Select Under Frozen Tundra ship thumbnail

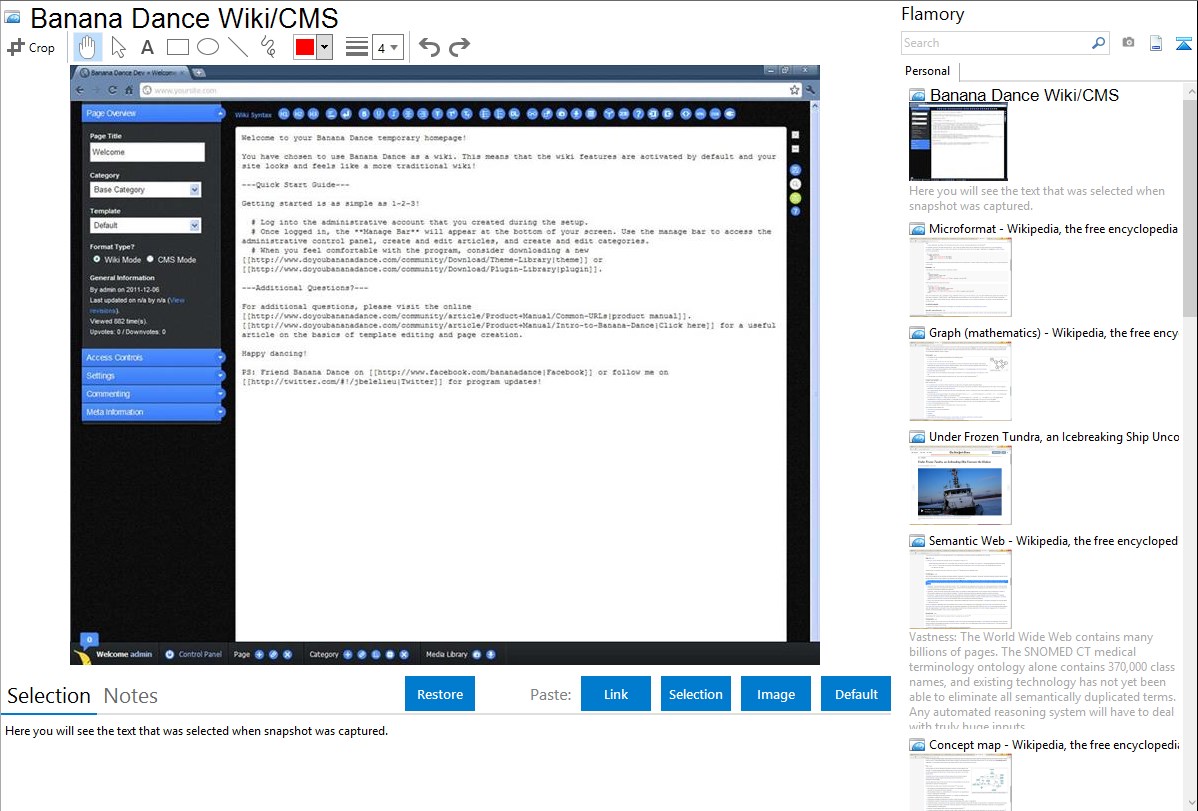tap(960, 485)
